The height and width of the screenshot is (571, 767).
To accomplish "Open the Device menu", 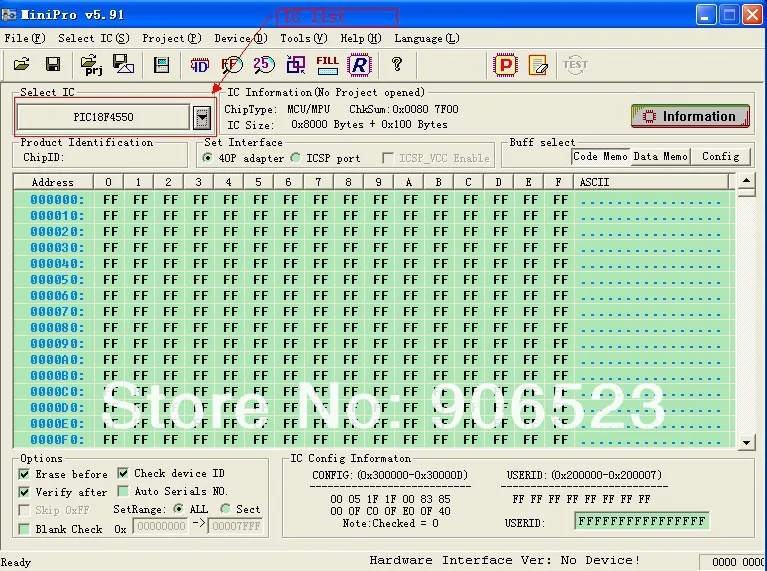I will (x=241, y=38).
